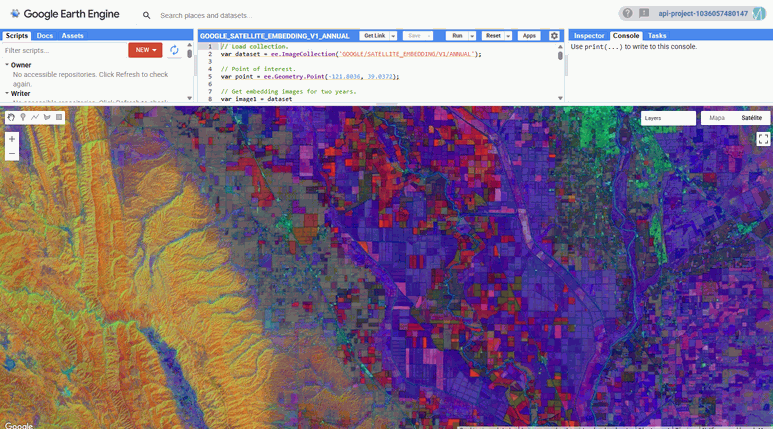Click the Google Earth Engine logo
This screenshot has height=429, width=773.
coord(65,14)
